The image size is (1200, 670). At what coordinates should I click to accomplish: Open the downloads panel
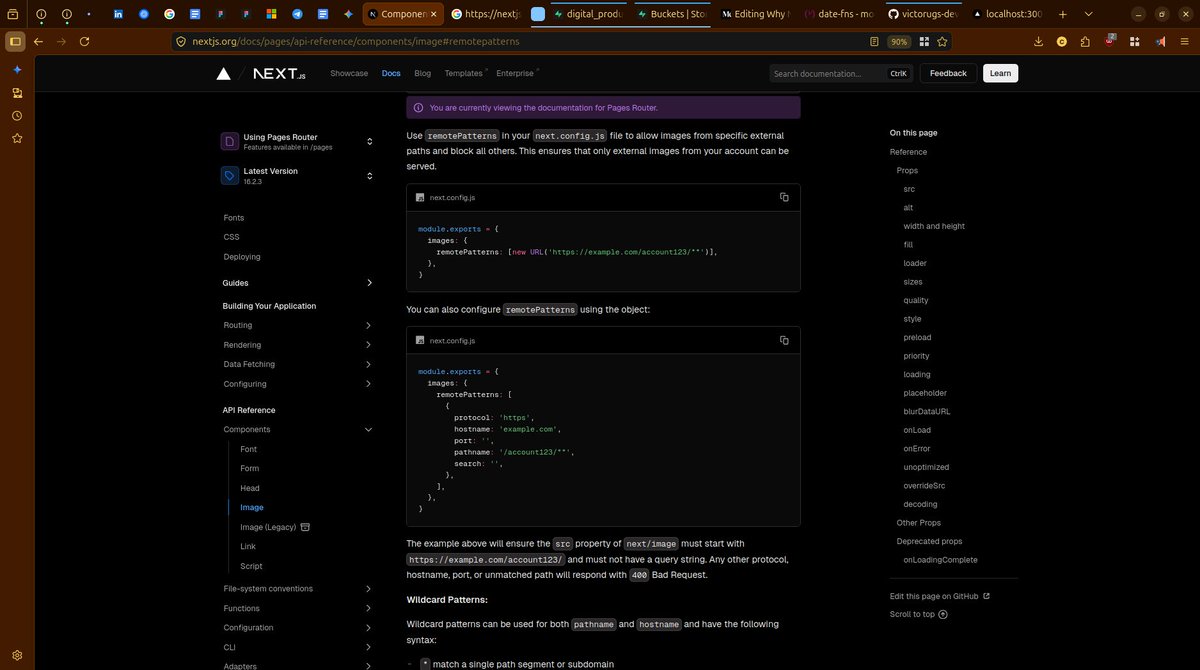(1039, 42)
